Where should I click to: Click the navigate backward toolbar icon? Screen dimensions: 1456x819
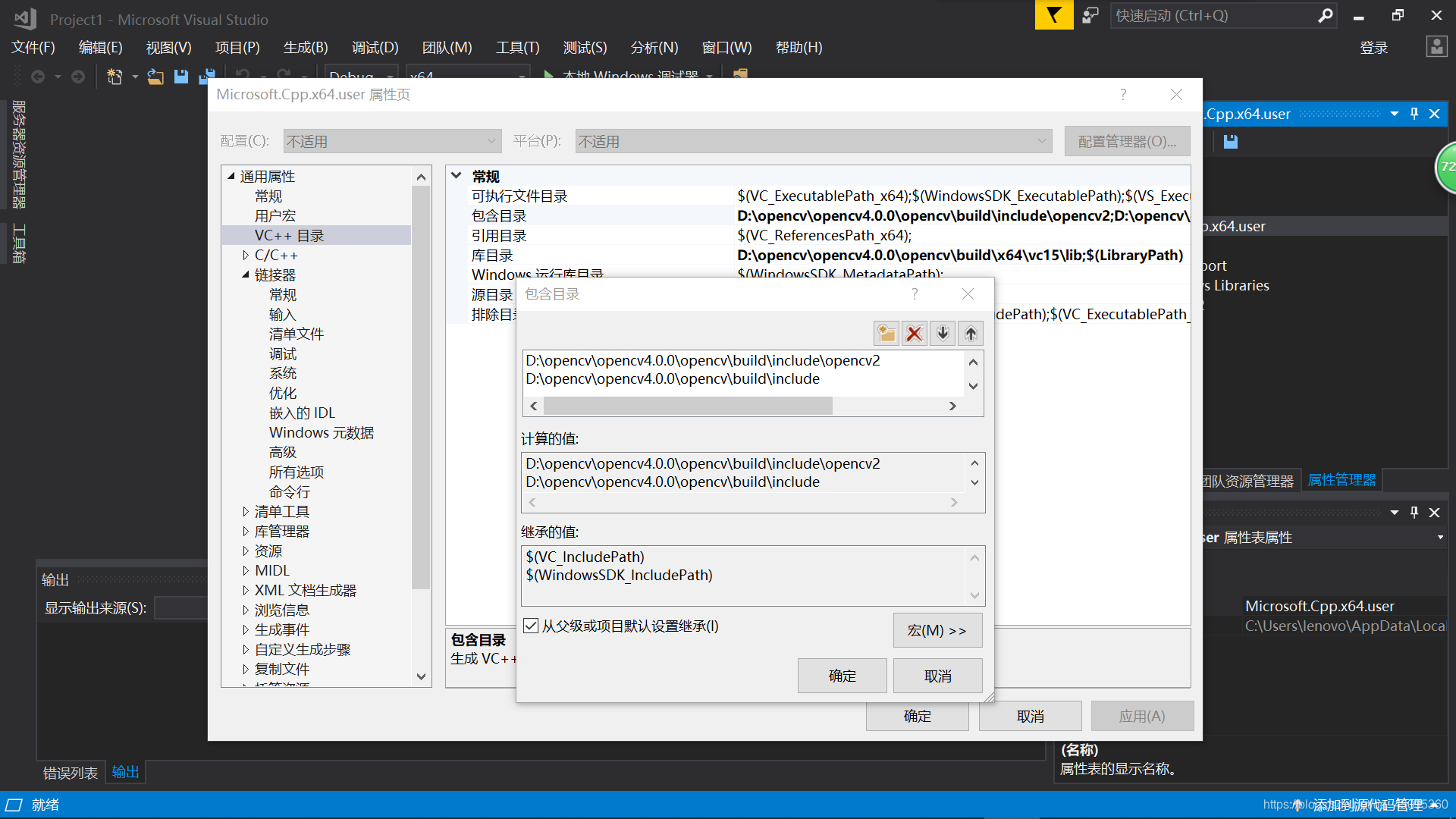point(38,77)
